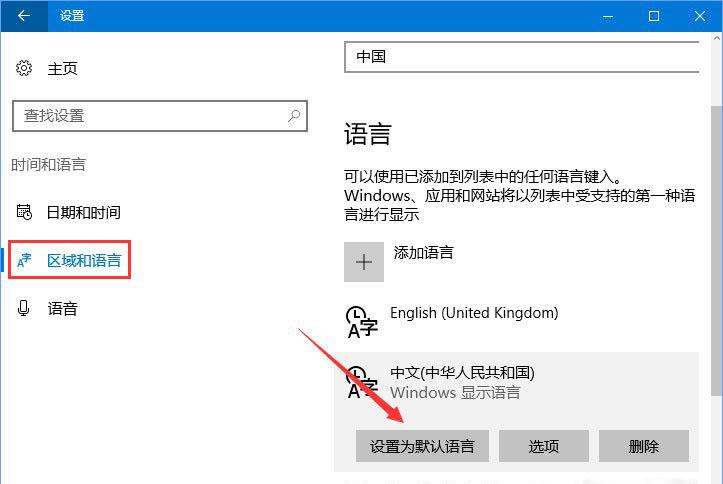Click the 中文(中华人民共和国) language icon
The height and width of the screenshot is (484, 723).
[x=362, y=382]
